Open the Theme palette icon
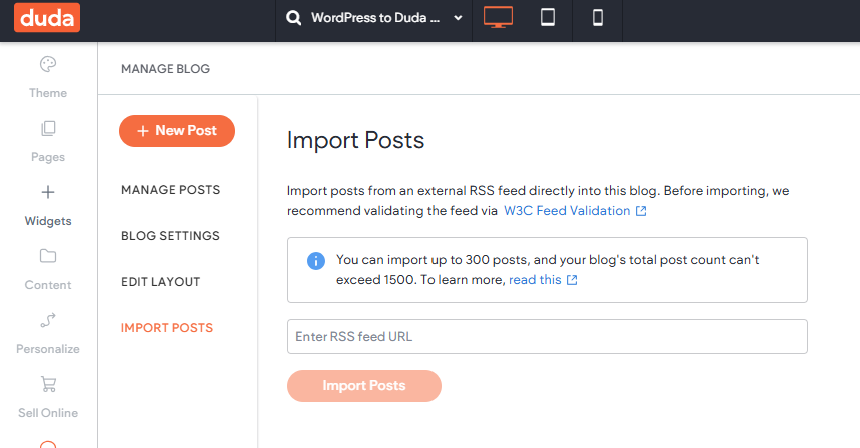The height and width of the screenshot is (448, 860). coord(48,64)
